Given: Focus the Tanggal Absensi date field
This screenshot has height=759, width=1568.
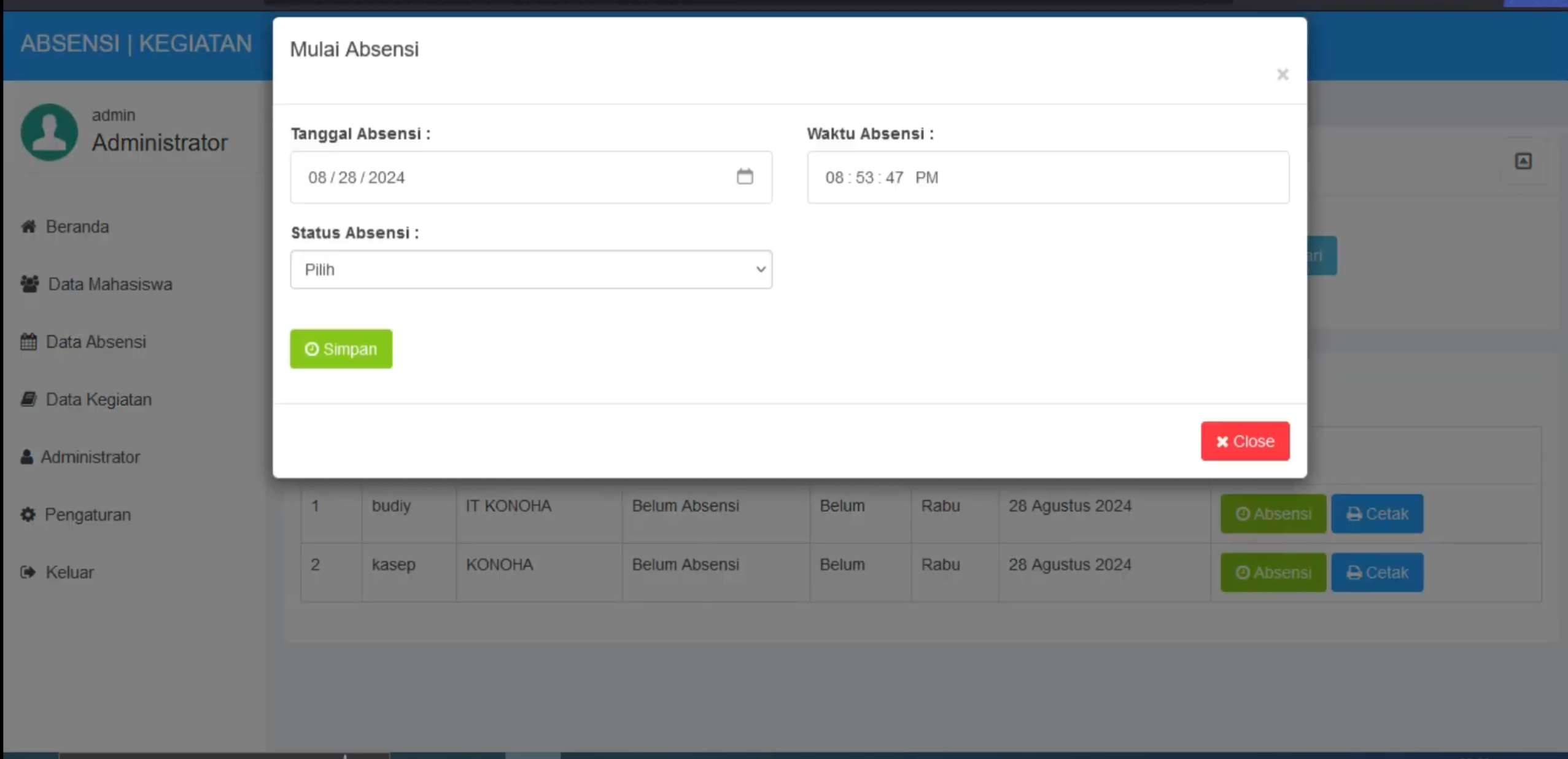Looking at the screenshot, I should [531, 177].
